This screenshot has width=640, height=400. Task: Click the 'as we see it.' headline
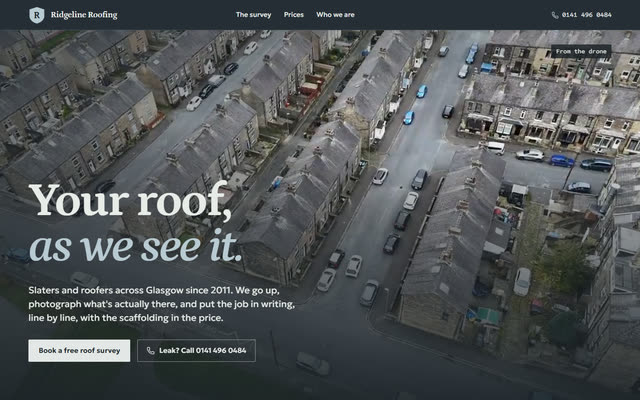[136, 246]
